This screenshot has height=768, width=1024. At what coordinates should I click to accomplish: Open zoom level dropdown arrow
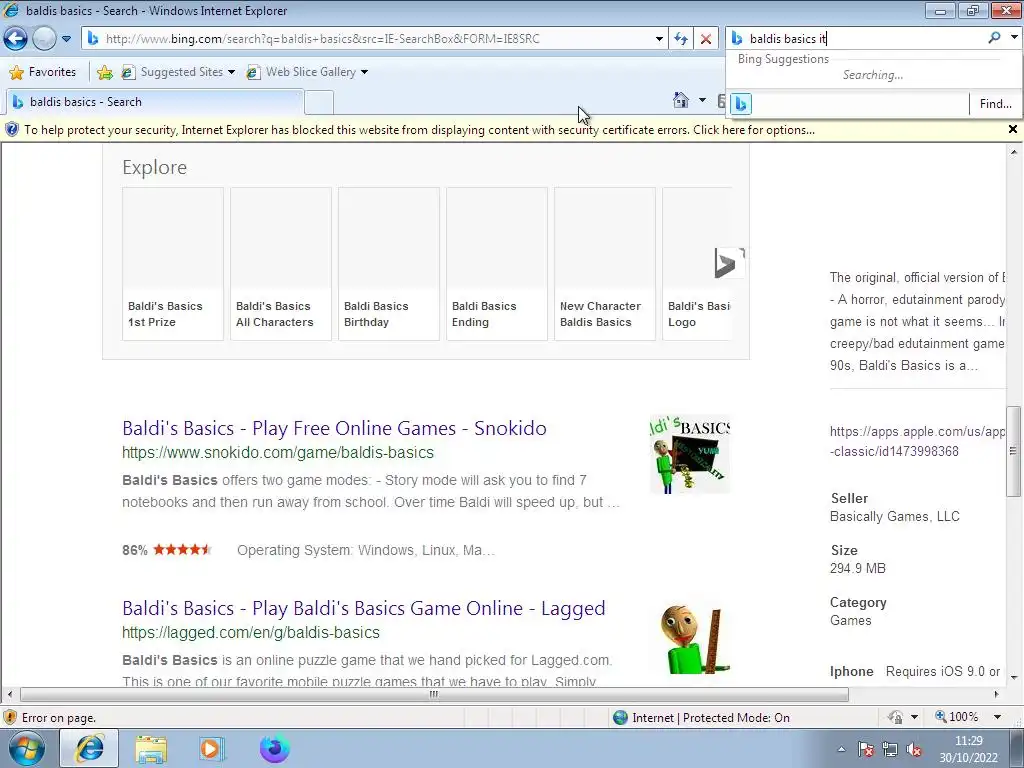[997, 717]
